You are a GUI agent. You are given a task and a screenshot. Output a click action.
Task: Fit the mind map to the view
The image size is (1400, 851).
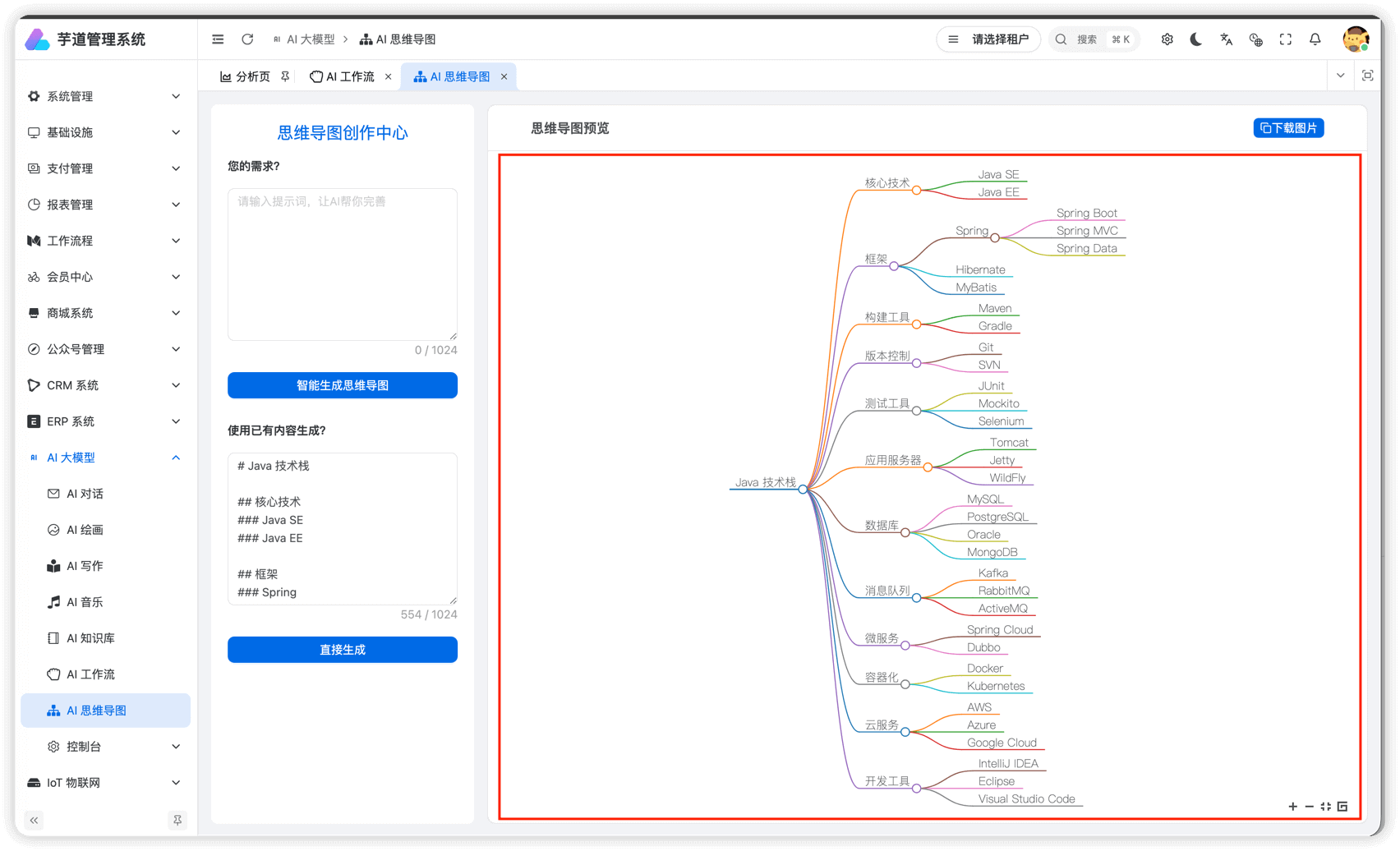click(x=1325, y=807)
